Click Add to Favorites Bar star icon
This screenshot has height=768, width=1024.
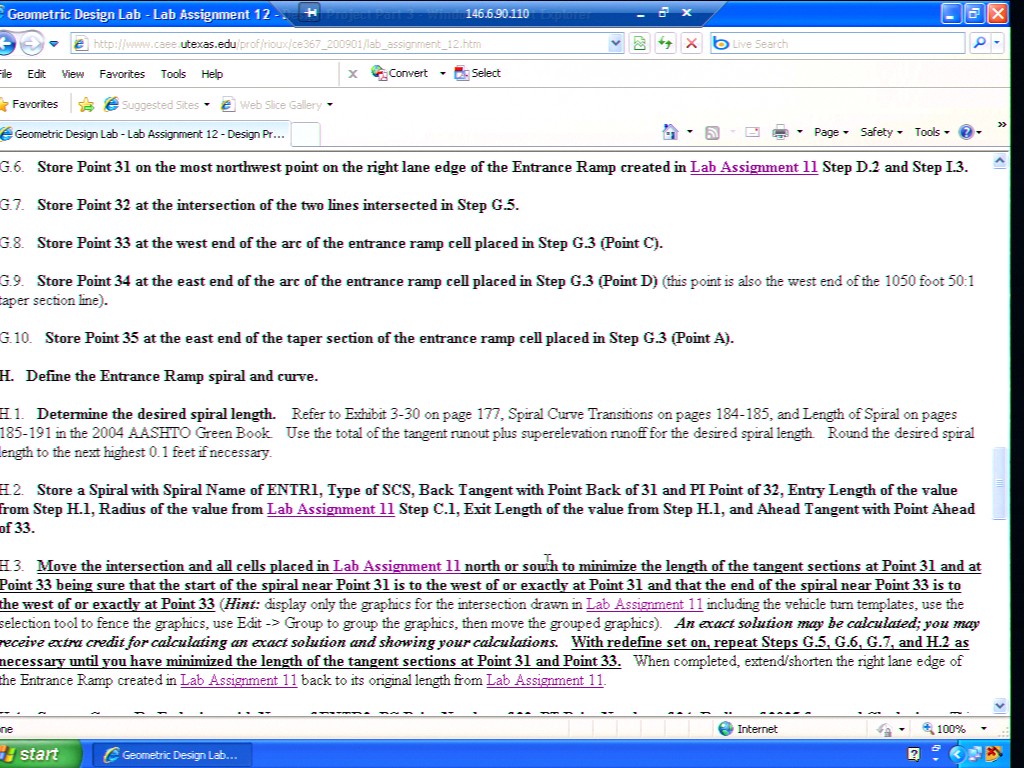[x=86, y=104]
